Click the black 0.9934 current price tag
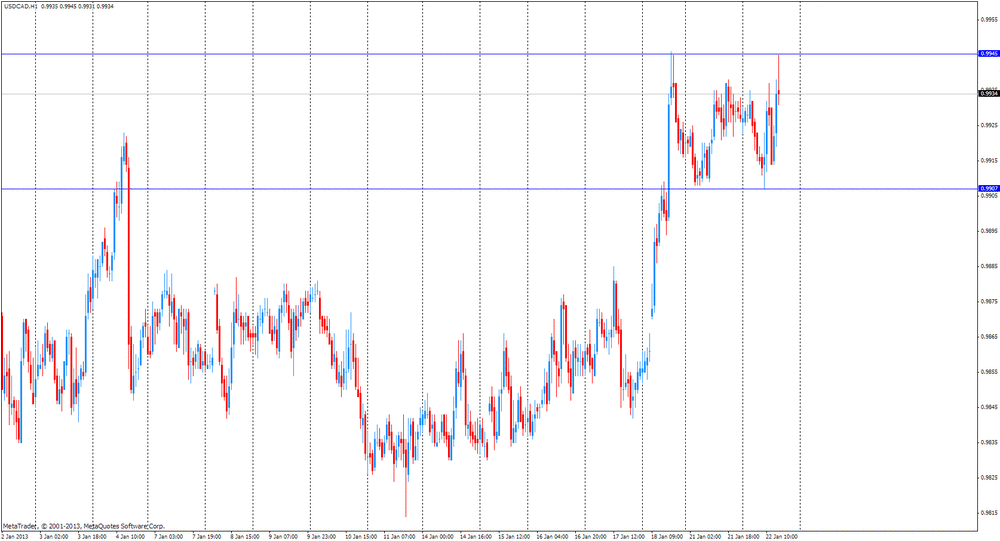The width and height of the screenshot is (1000, 541). [x=989, y=94]
